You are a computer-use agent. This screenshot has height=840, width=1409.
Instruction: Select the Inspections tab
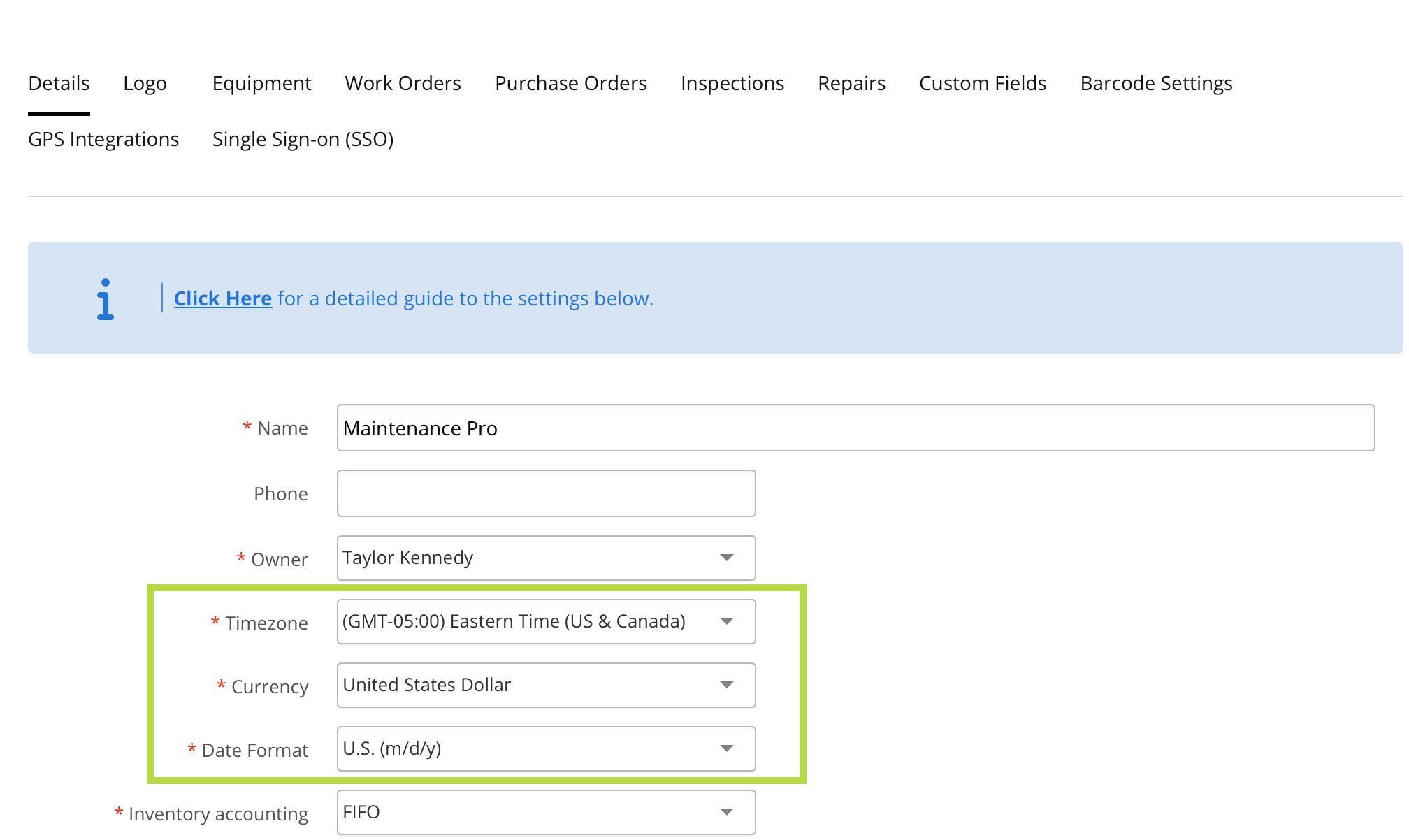[x=732, y=83]
